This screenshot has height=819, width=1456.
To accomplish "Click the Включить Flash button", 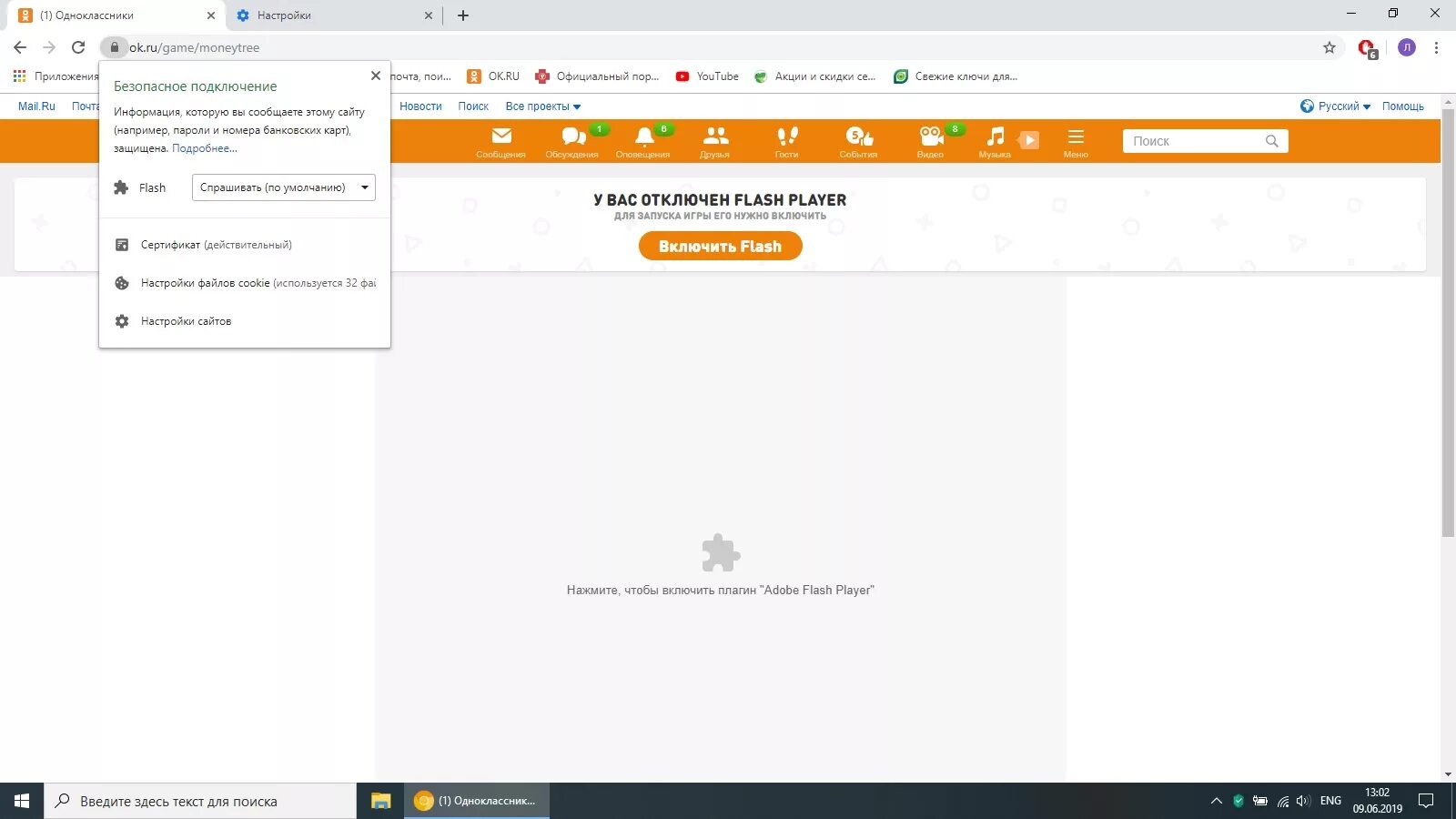I will pyautogui.click(x=720, y=246).
